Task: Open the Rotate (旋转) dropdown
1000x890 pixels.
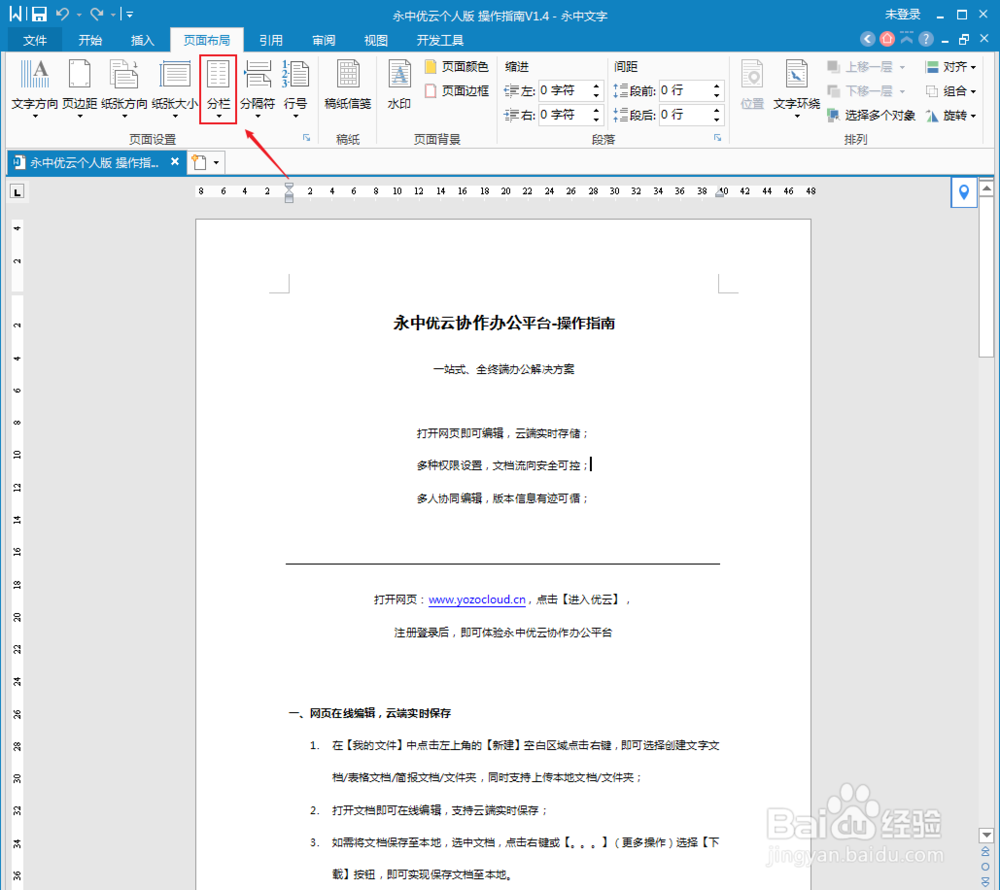Action: click(x=951, y=115)
